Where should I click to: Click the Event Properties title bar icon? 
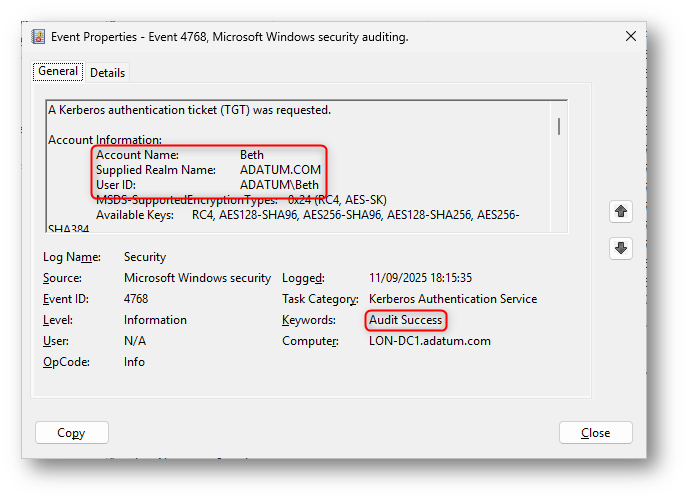39,37
